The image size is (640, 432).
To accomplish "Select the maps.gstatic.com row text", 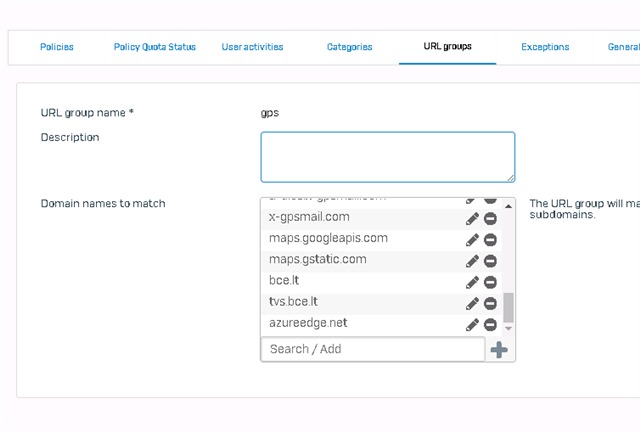I will tap(318, 259).
